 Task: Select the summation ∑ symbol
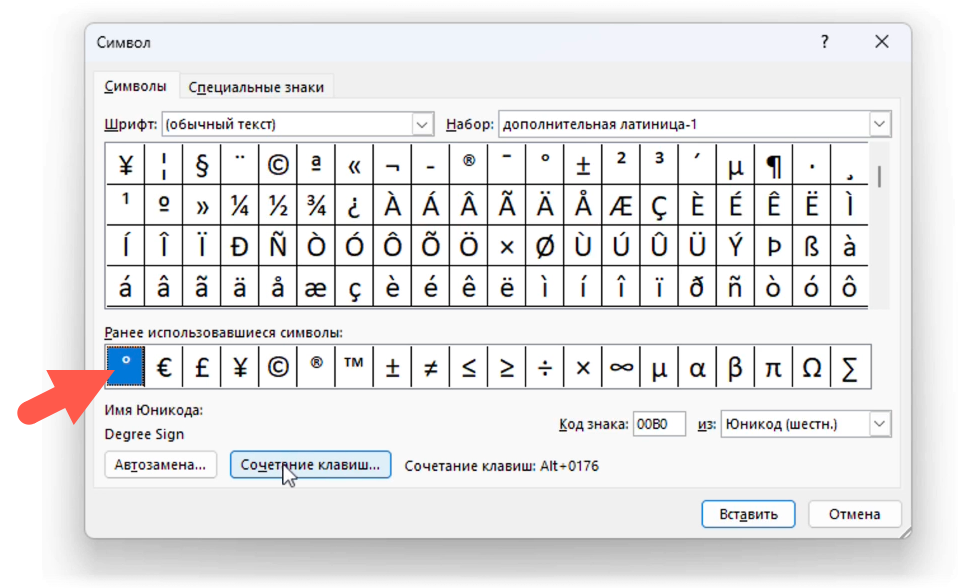[850, 367]
